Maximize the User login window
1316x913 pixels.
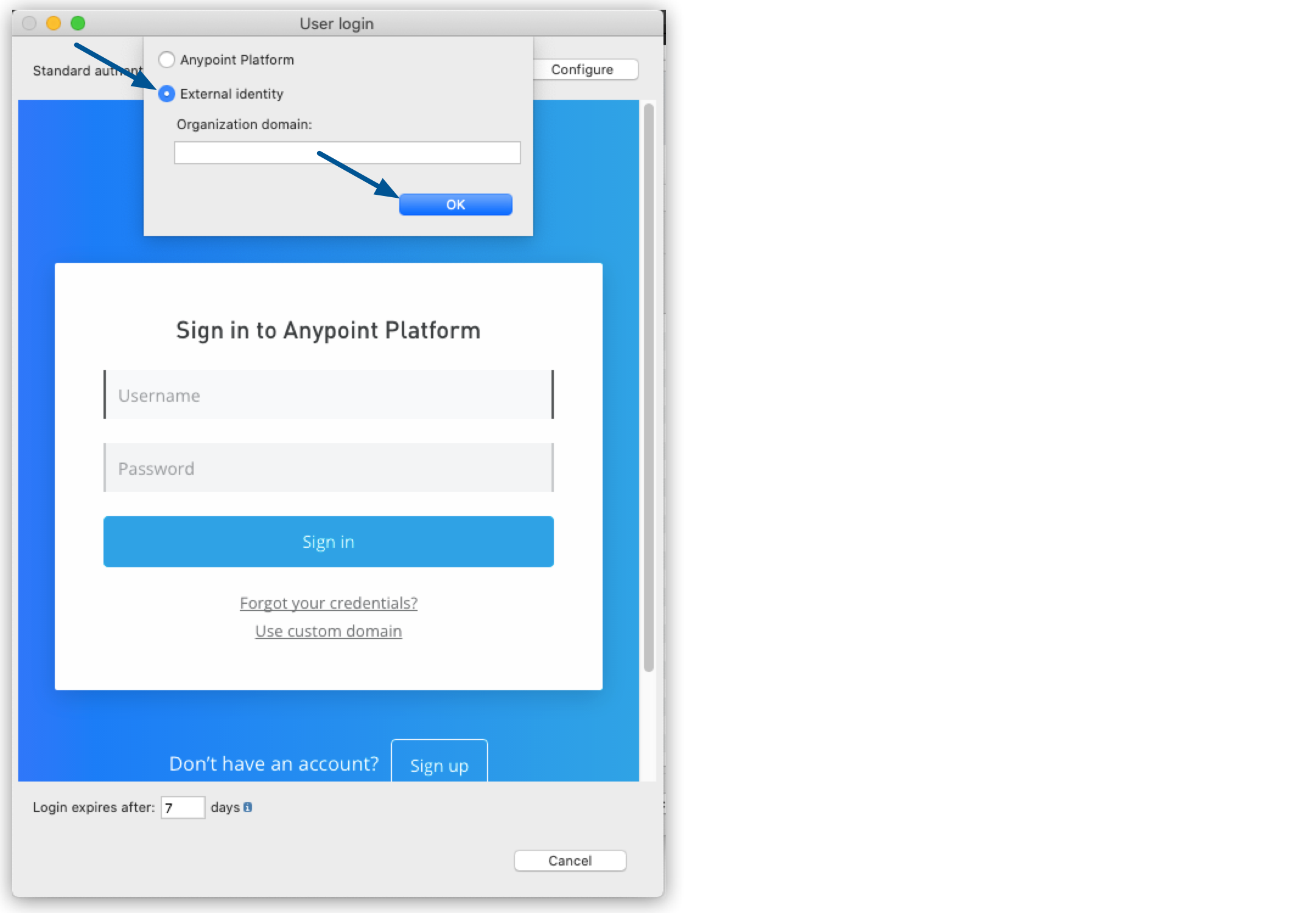[x=78, y=23]
